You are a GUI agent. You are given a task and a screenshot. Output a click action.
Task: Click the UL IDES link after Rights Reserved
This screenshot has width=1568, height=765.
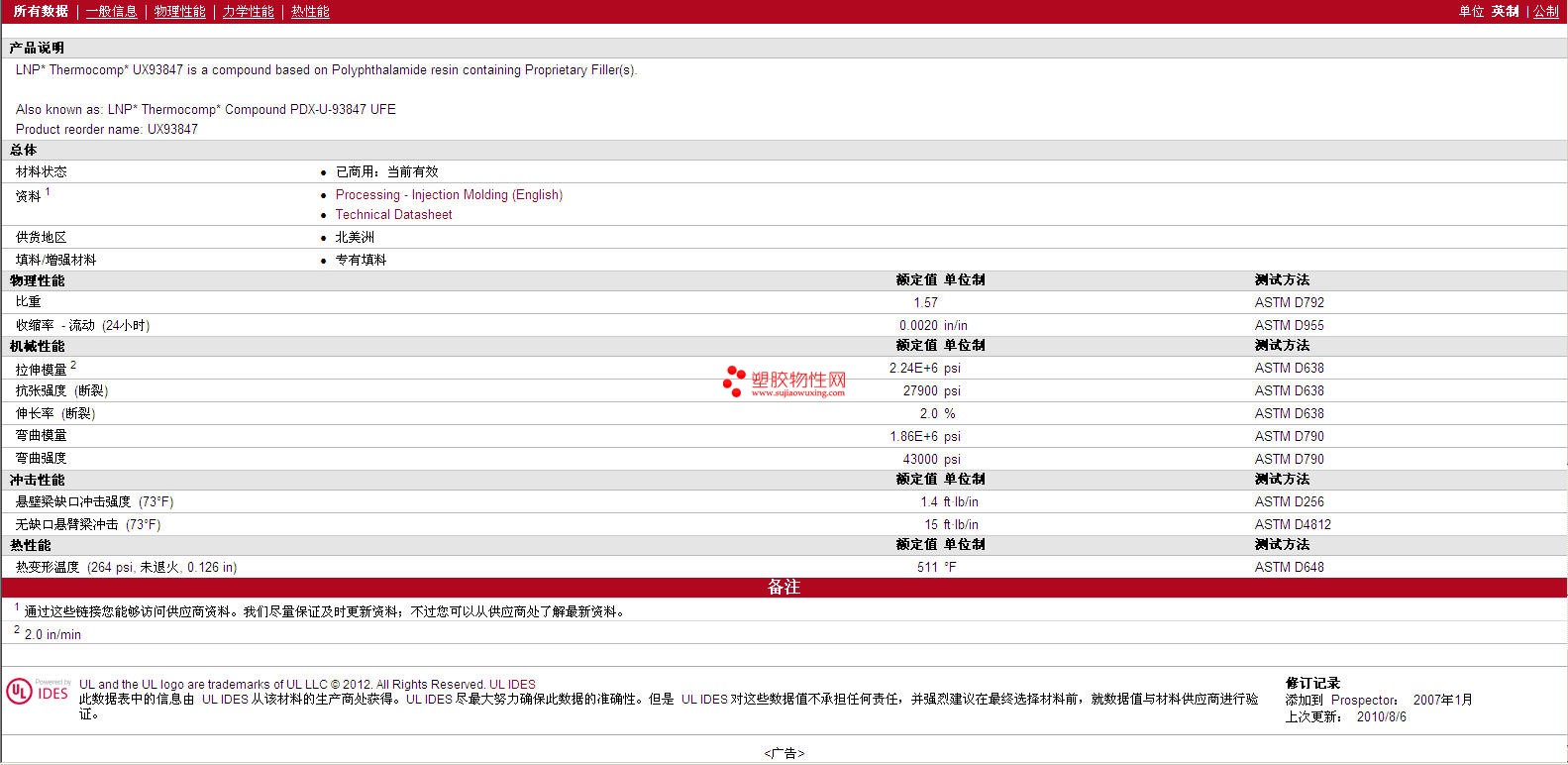(x=512, y=685)
